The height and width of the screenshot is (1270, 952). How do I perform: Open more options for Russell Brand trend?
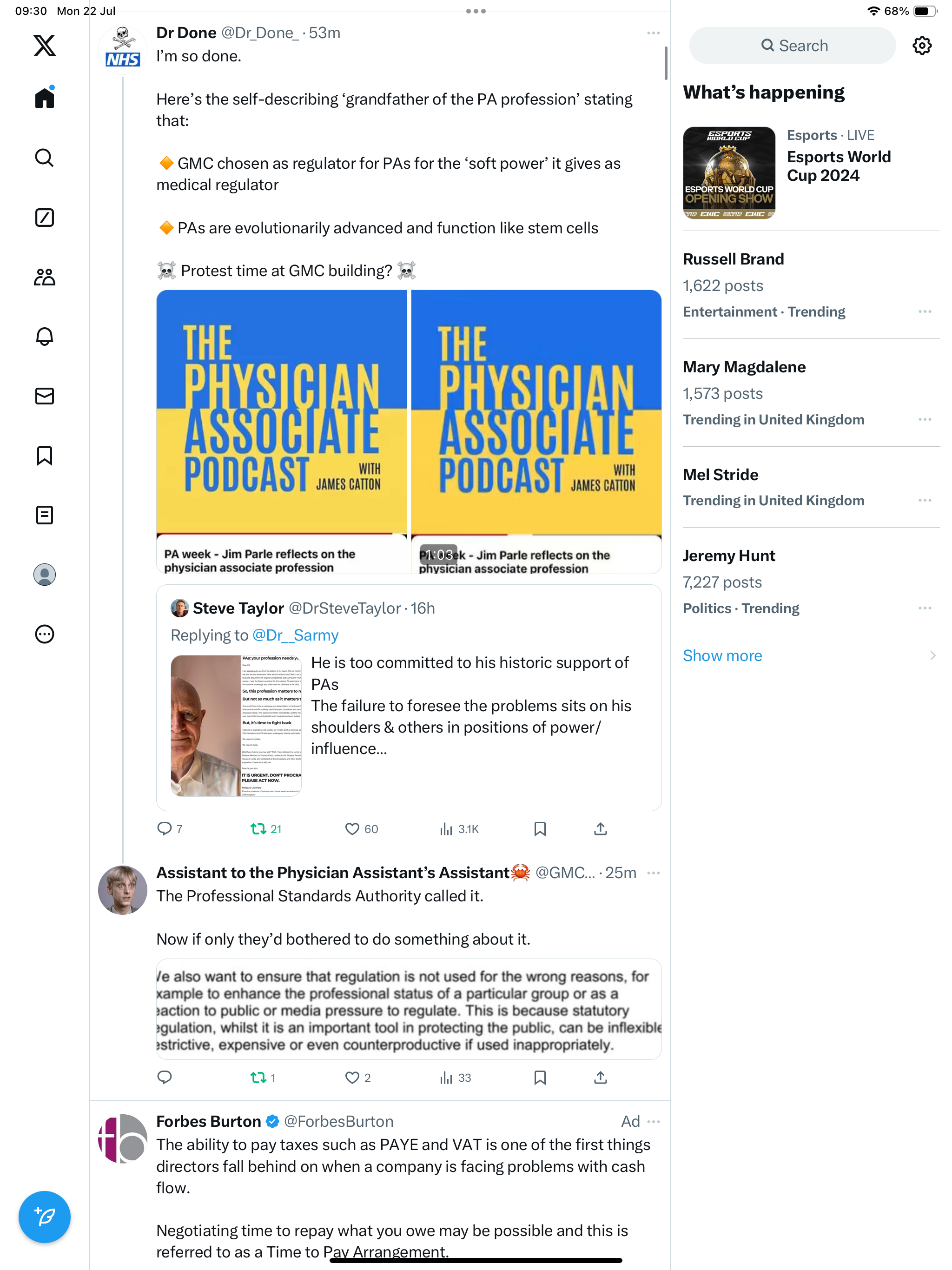(x=925, y=312)
